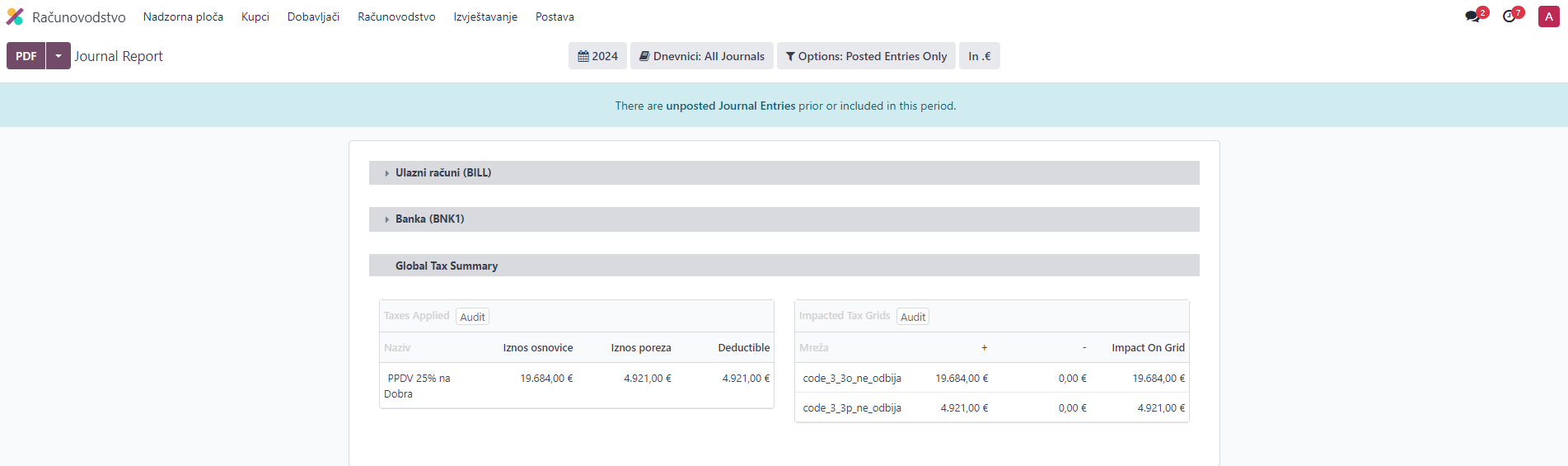The height and width of the screenshot is (466, 1568).
Task: Open the Dnevnici journals book filter
Action: point(701,56)
